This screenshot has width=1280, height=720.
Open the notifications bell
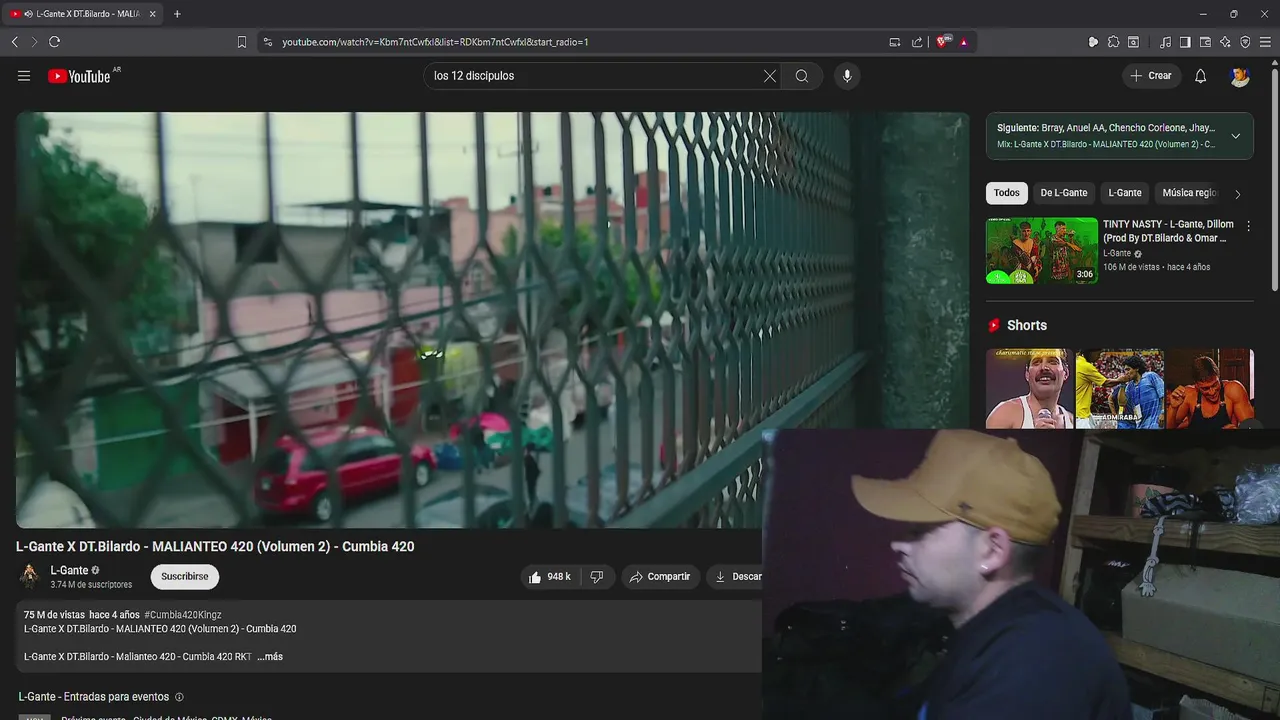pos(1201,76)
